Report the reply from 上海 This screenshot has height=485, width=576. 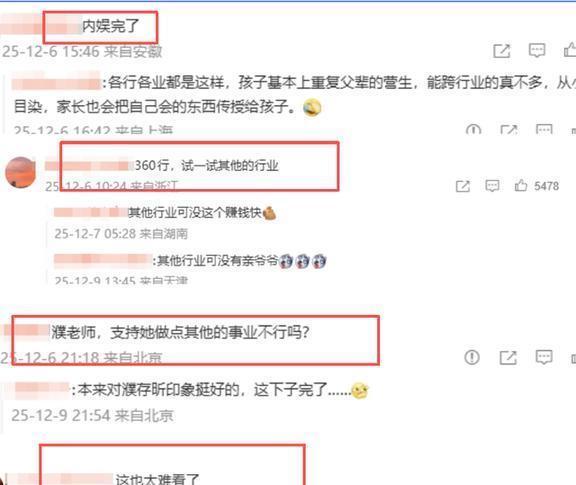click(x=474, y=129)
